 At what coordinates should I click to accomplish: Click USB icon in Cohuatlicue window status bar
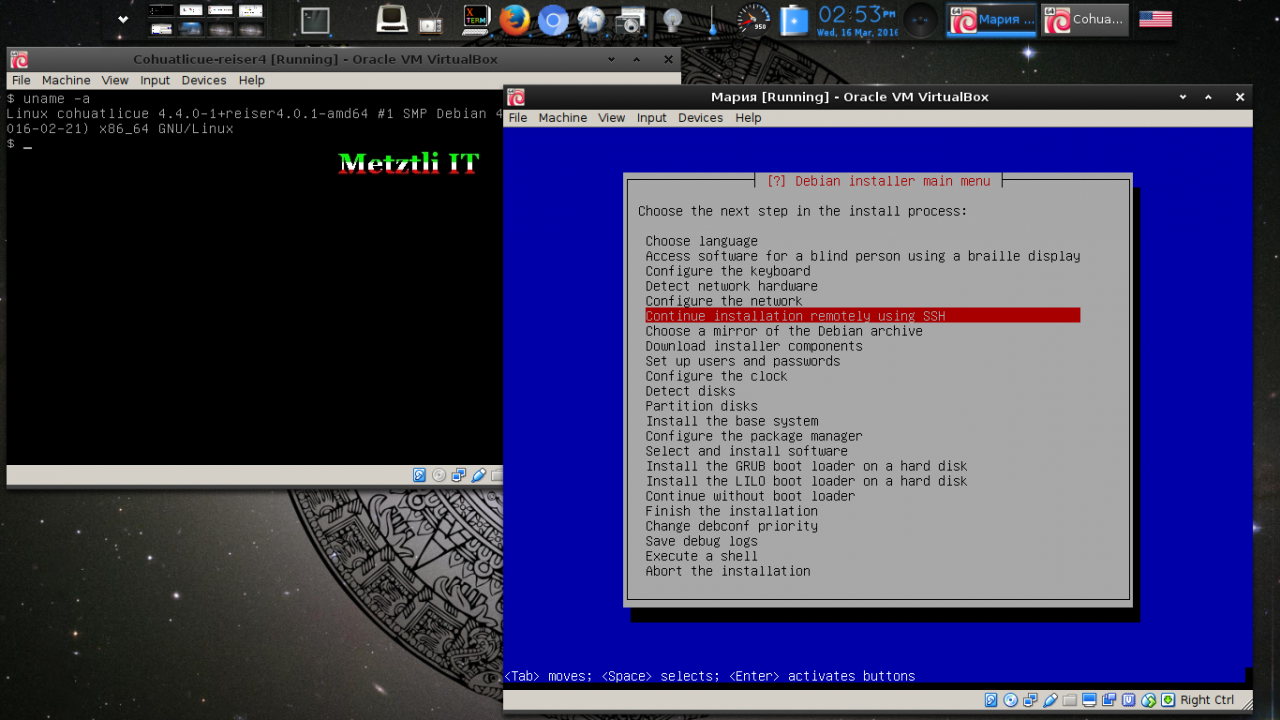click(479, 475)
